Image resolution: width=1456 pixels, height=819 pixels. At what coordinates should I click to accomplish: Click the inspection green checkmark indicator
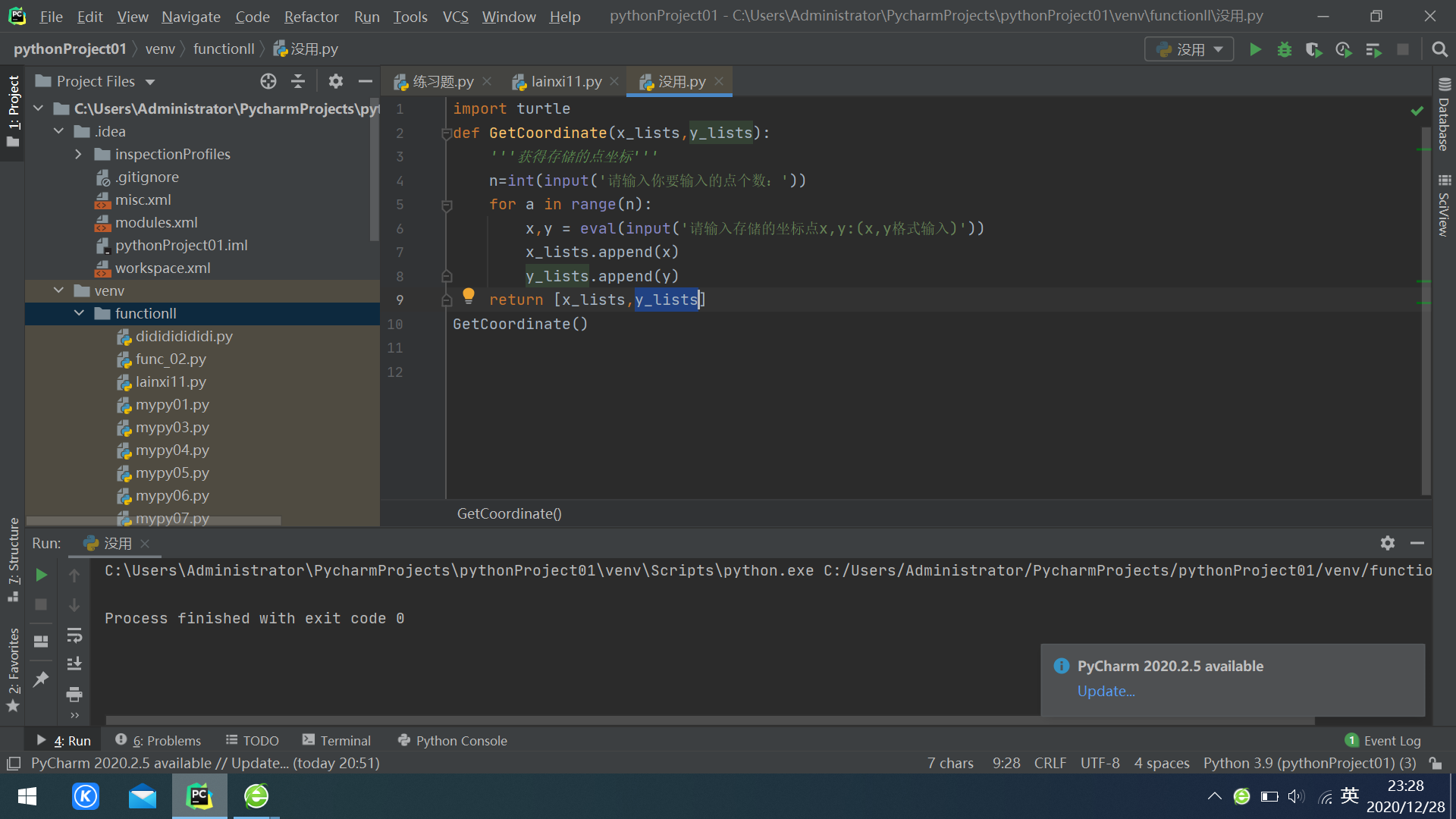click(x=1417, y=111)
